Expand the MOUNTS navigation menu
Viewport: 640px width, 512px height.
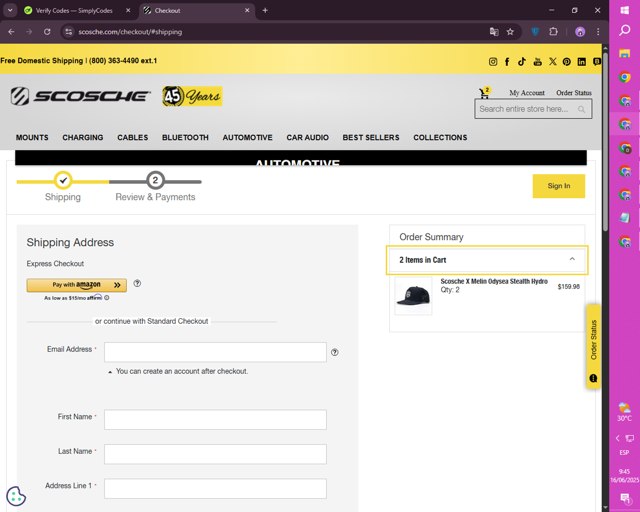click(x=32, y=138)
